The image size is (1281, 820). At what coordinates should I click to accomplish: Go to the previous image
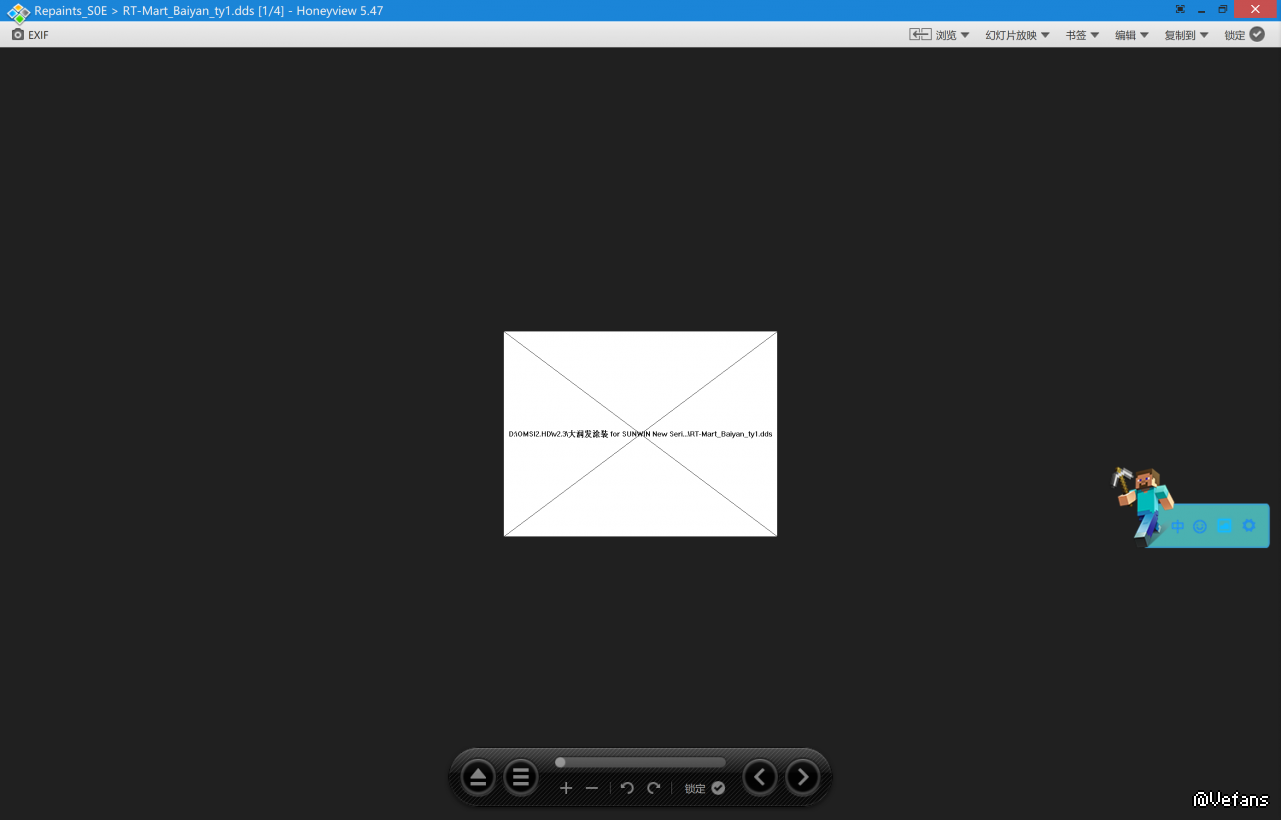[760, 777]
